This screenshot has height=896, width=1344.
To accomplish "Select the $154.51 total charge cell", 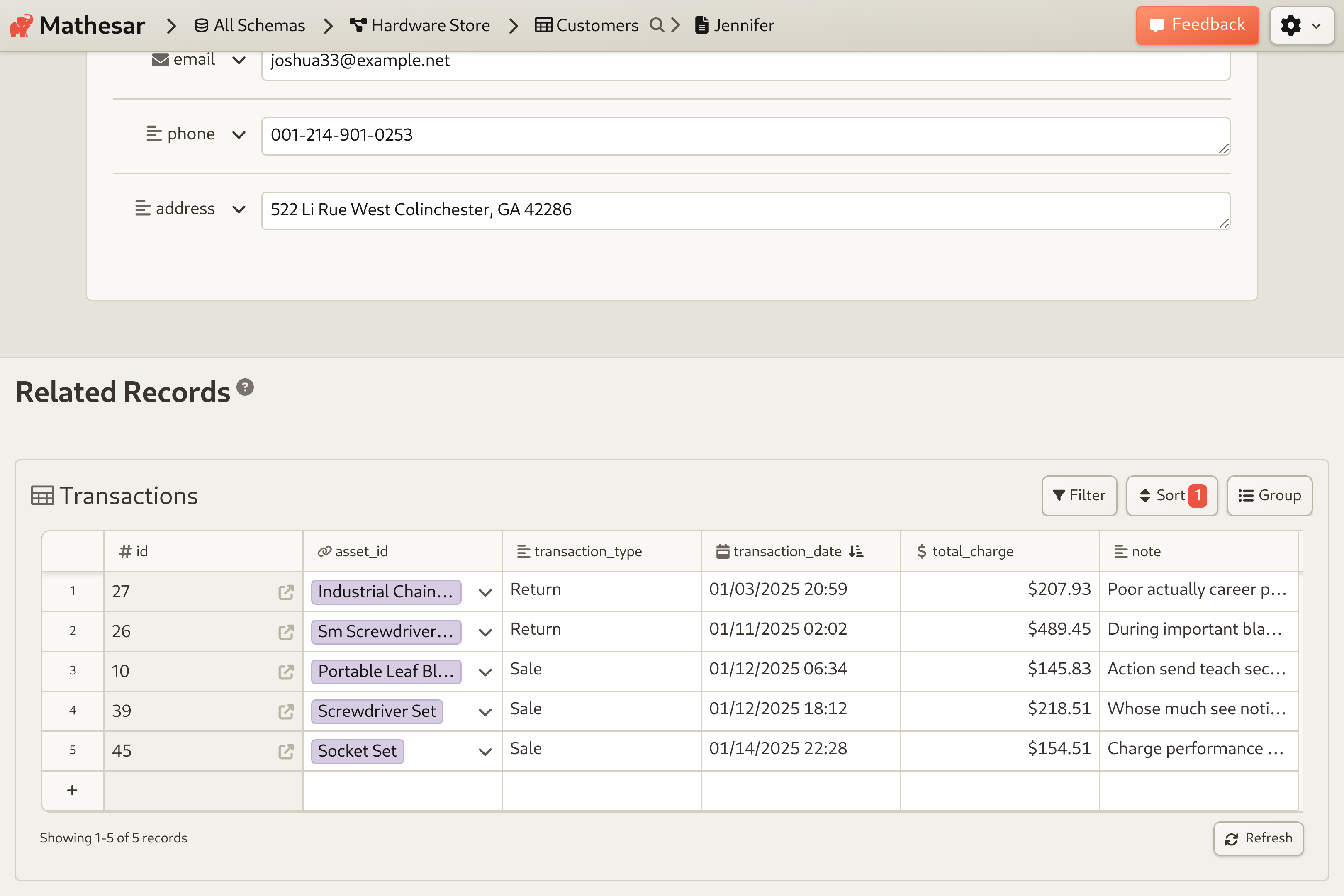I will pos(999,751).
